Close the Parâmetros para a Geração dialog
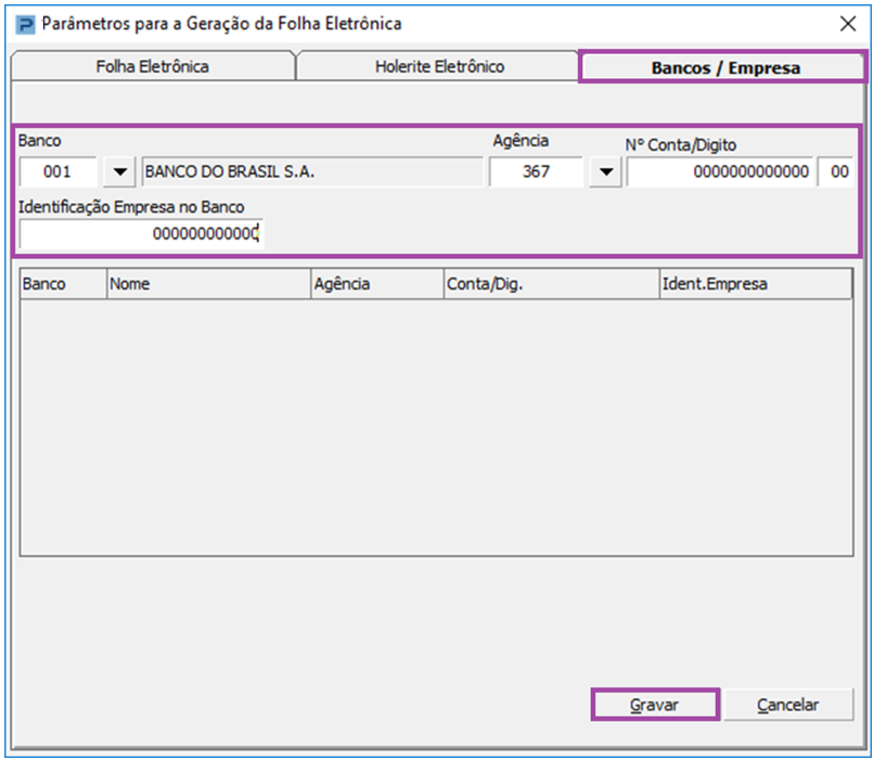The image size is (875, 763). pos(847,24)
